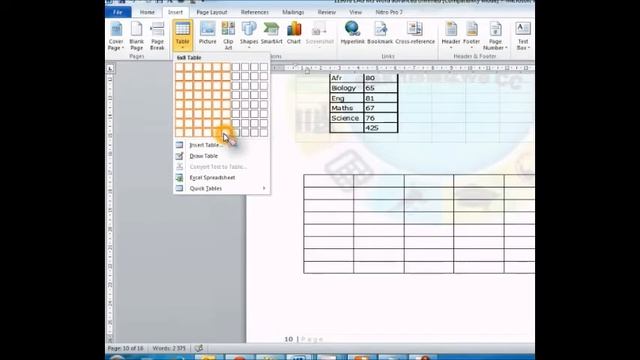The width and height of the screenshot is (640, 360).
Task: Click the cell containing 76
Action: tap(380, 118)
